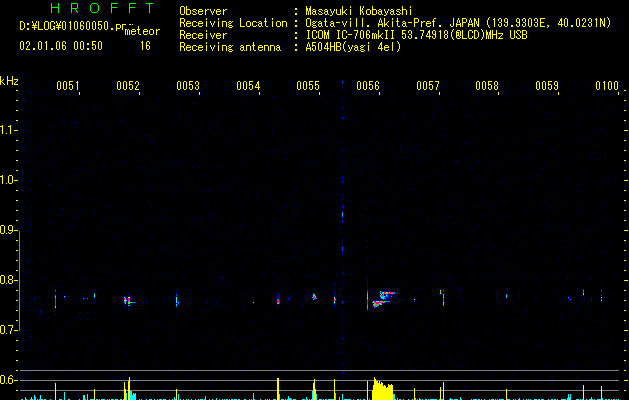Click the meteor count value 16
This screenshot has width=629, height=400.
point(145,46)
